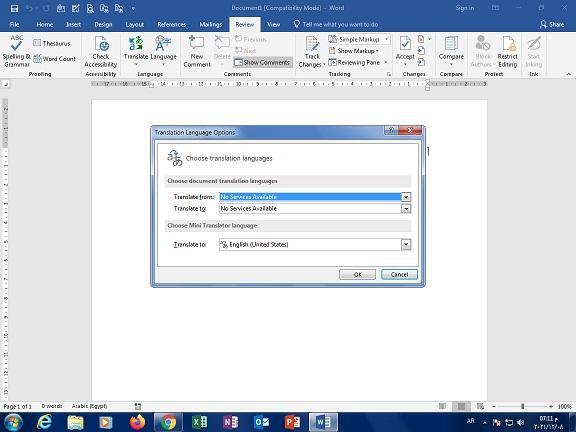
Task: Insert a New Comment
Action: coord(197,52)
